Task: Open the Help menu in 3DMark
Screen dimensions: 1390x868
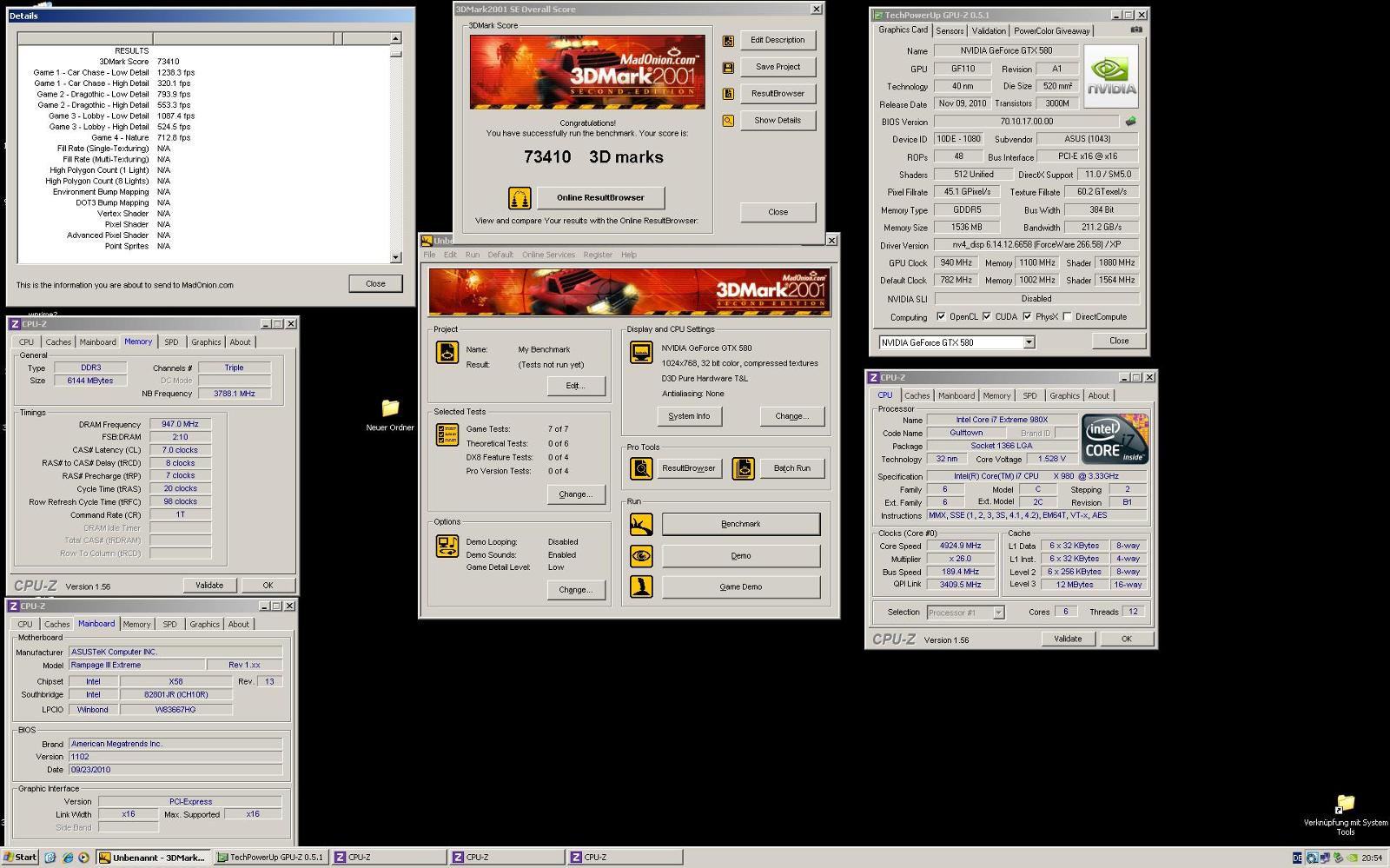Action: (629, 255)
